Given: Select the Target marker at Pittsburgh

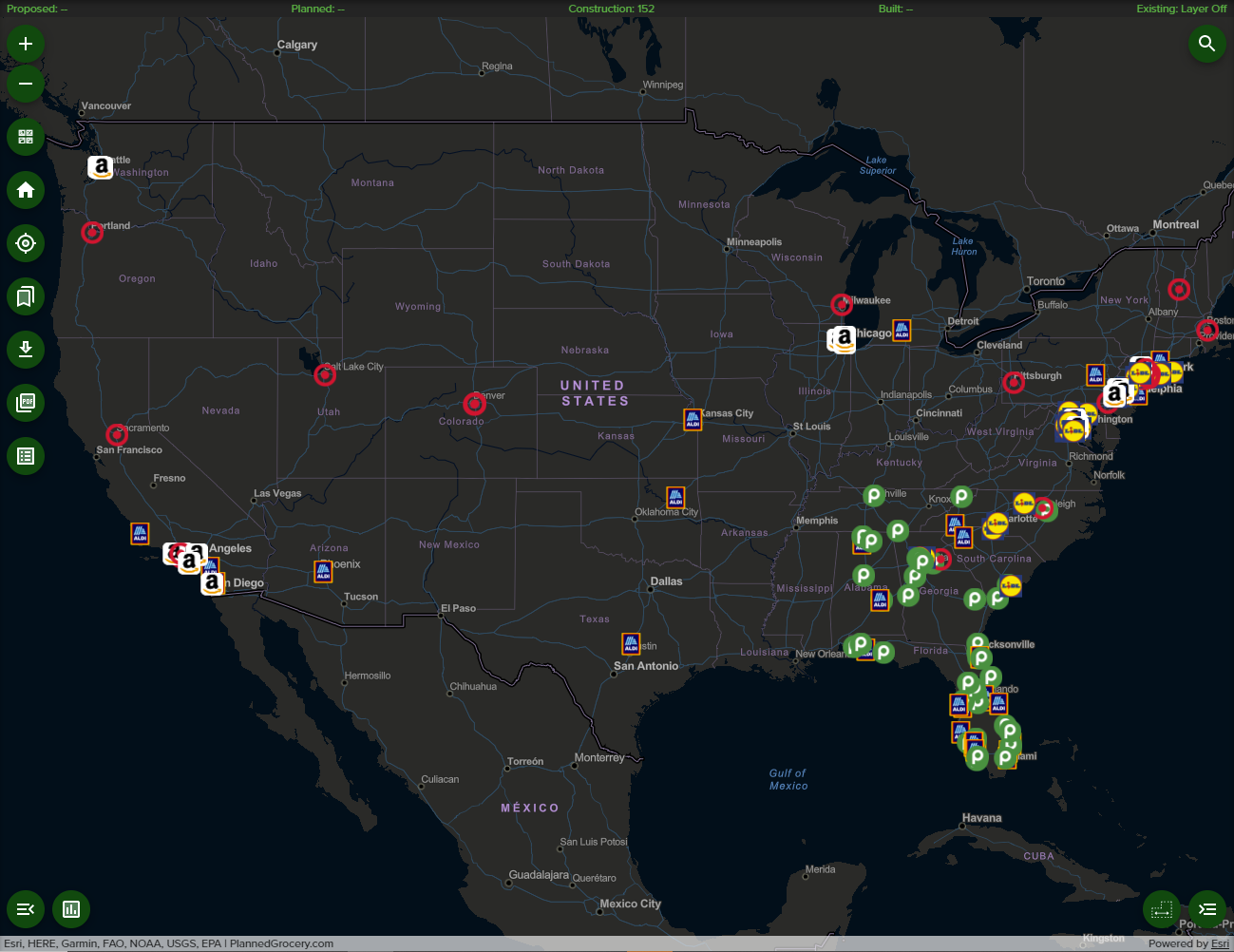Looking at the screenshot, I should point(1014,383).
